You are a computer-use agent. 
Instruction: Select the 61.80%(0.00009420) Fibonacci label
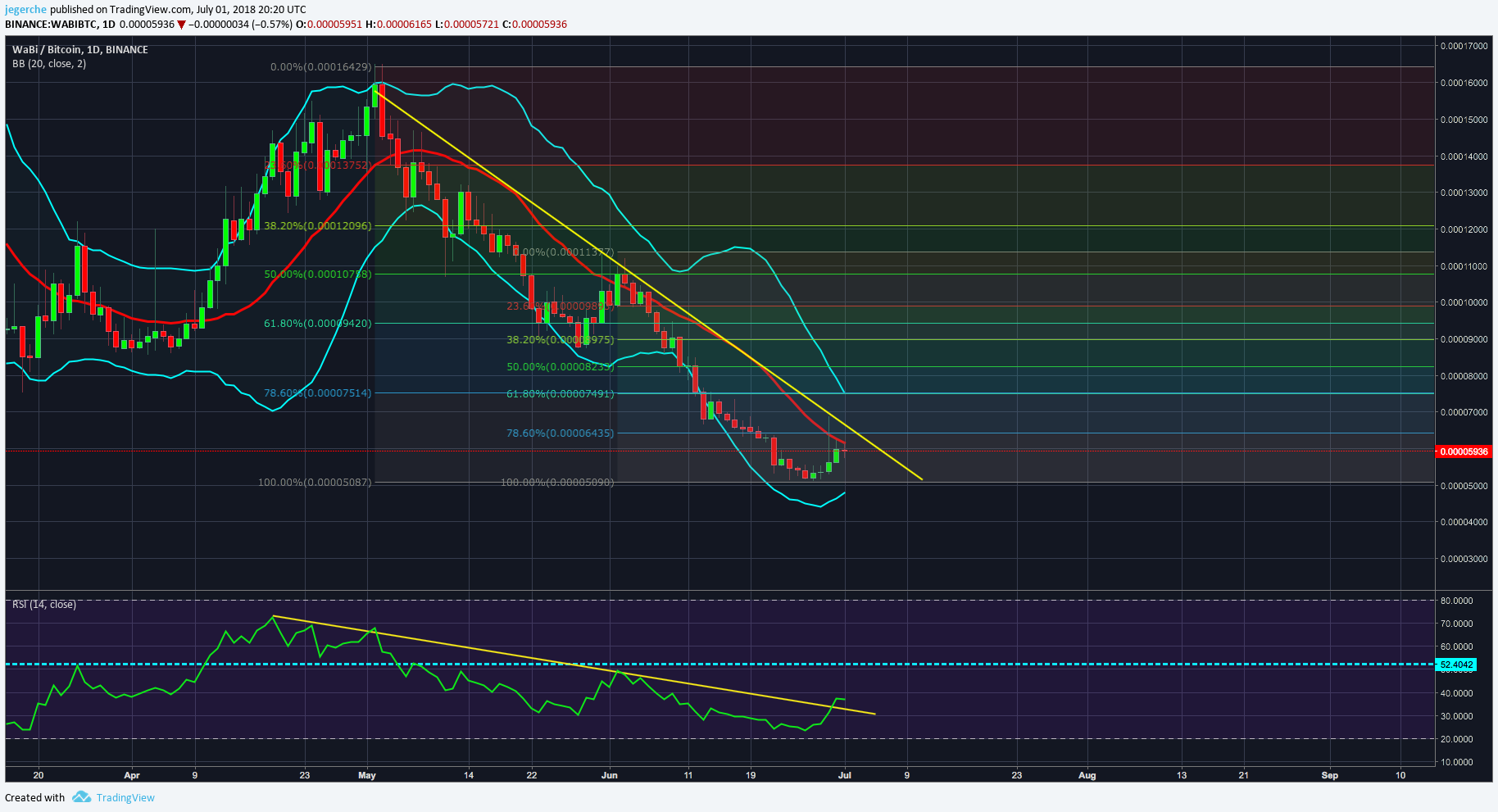[318, 324]
